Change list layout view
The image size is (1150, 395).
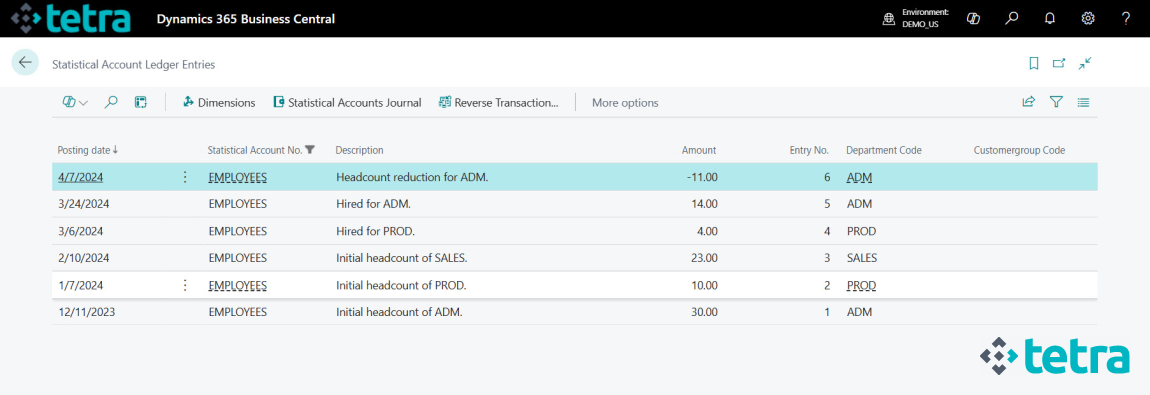click(x=1083, y=103)
